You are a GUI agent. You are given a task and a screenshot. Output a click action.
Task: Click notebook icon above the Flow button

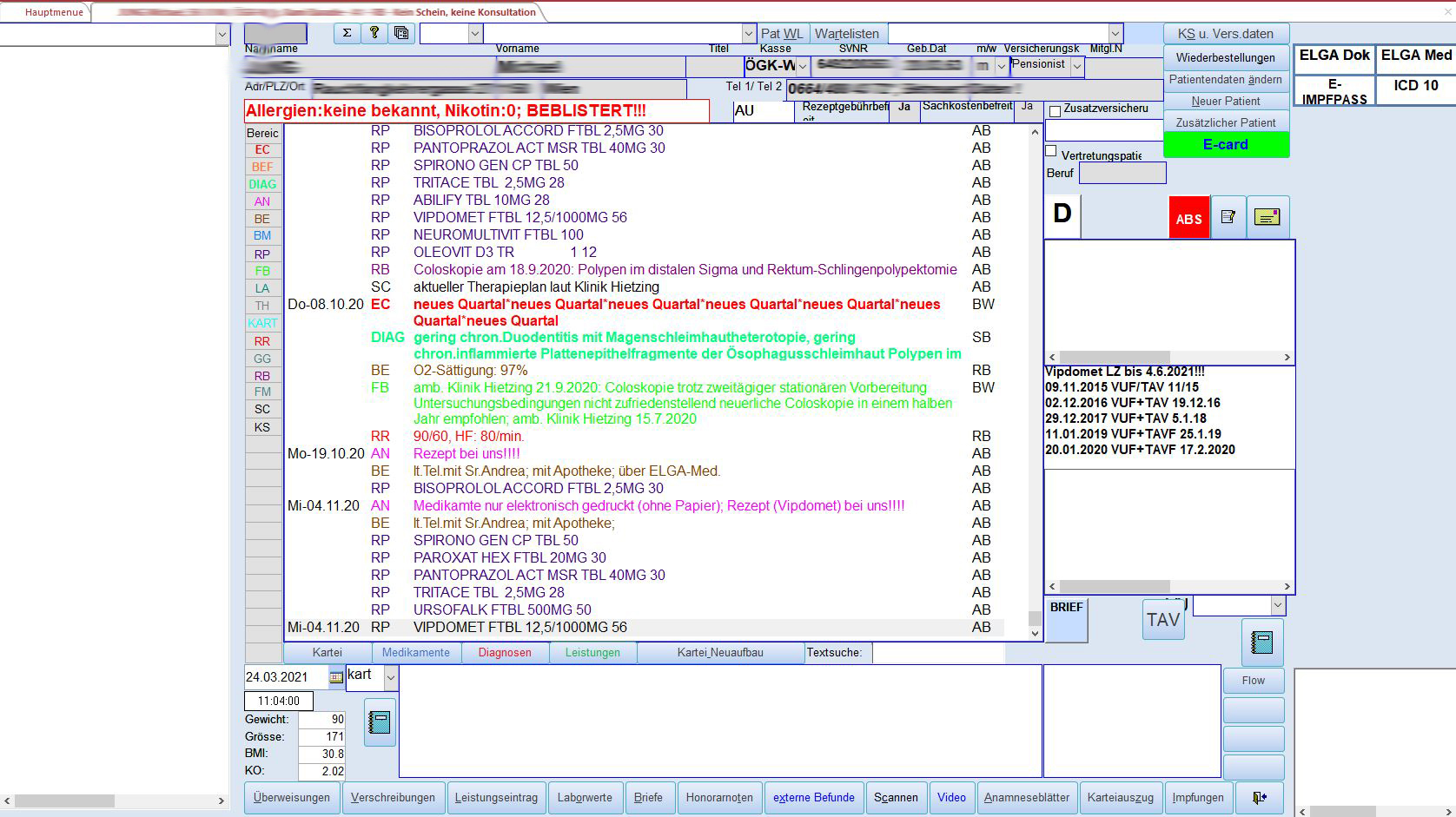coord(1262,642)
